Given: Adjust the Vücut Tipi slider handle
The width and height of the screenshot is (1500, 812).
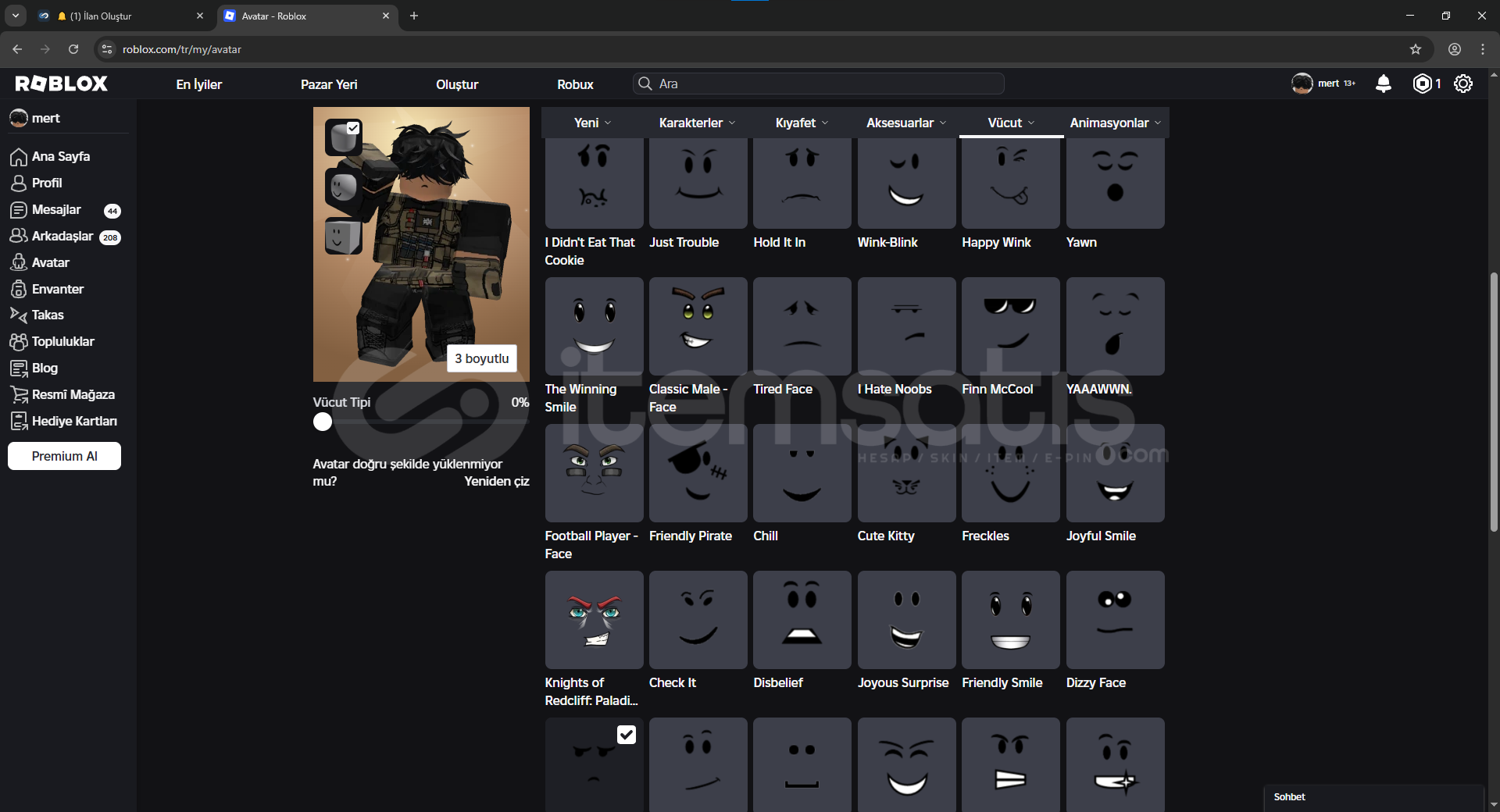Looking at the screenshot, I should [323, 422].
